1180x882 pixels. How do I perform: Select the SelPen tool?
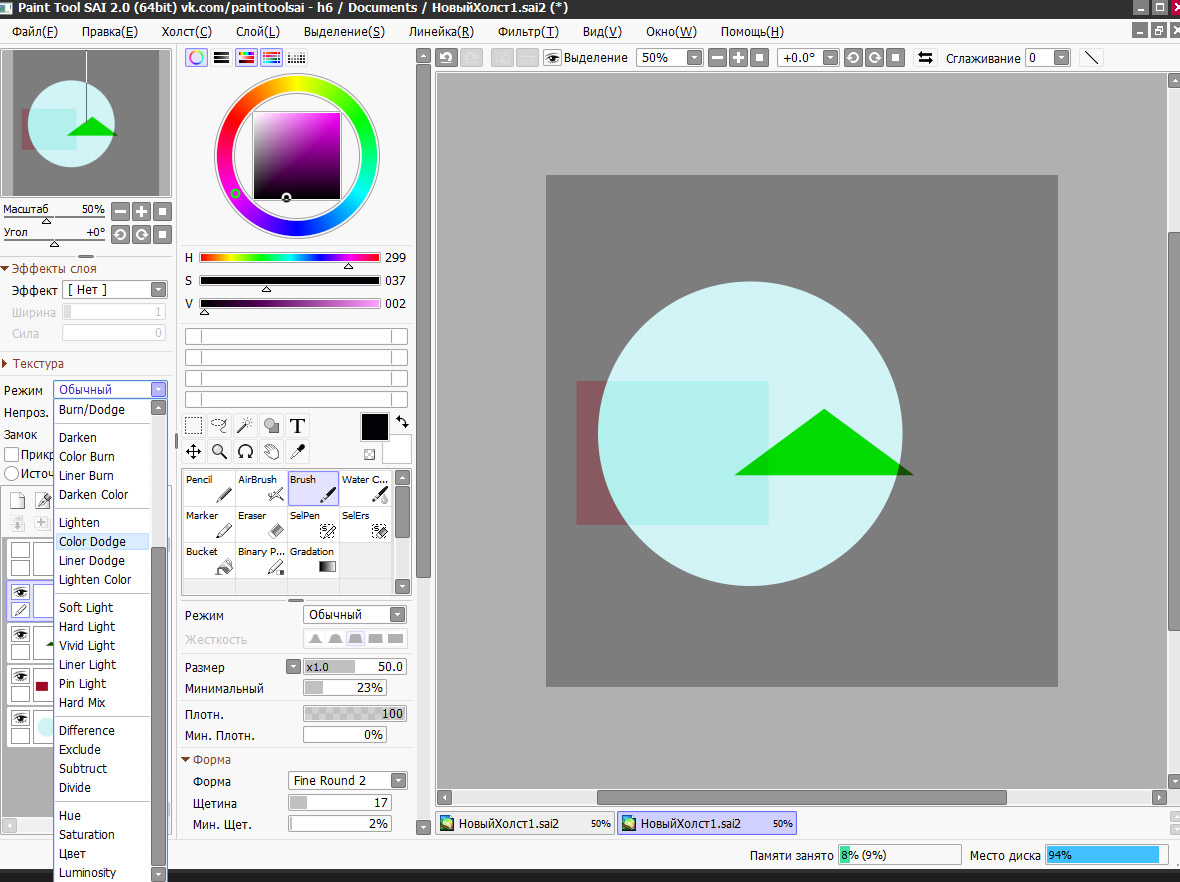tap(313, 525)
